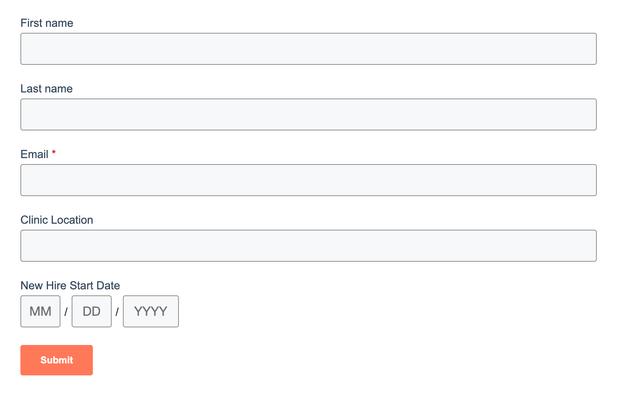The image size is (618, 405).
Task: Click the "Last name" label text
Action: (46, 89)
